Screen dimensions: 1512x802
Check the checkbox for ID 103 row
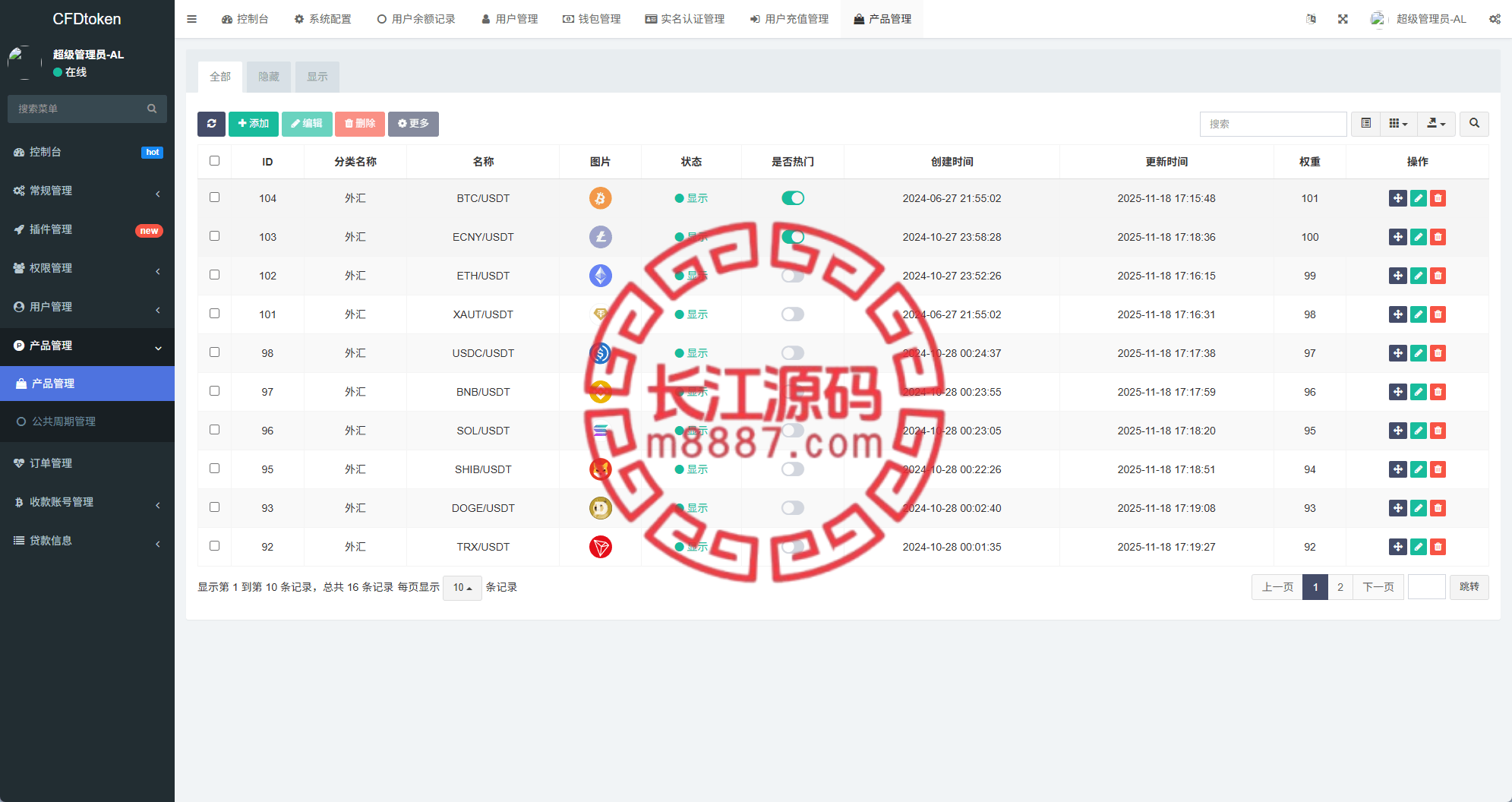[x=214, y=235]
